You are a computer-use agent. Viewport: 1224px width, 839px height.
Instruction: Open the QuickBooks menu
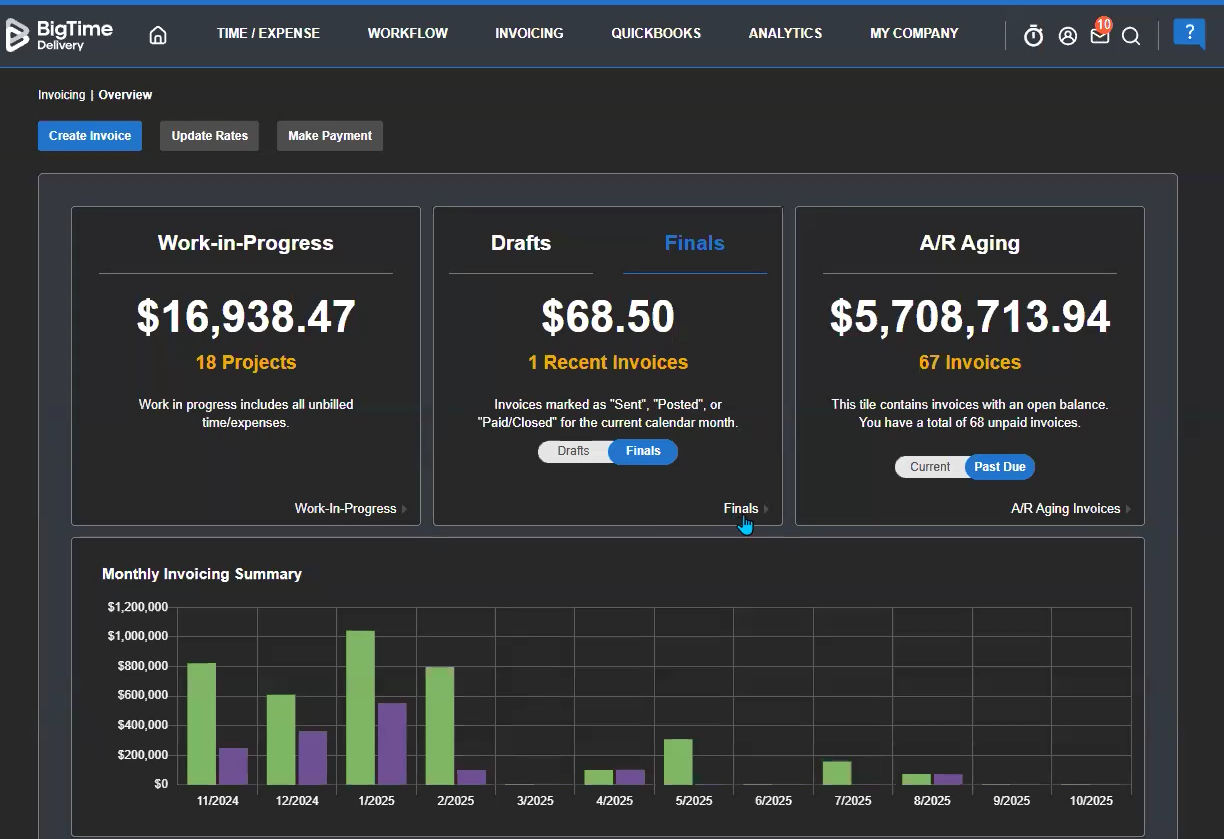(656, 33)
